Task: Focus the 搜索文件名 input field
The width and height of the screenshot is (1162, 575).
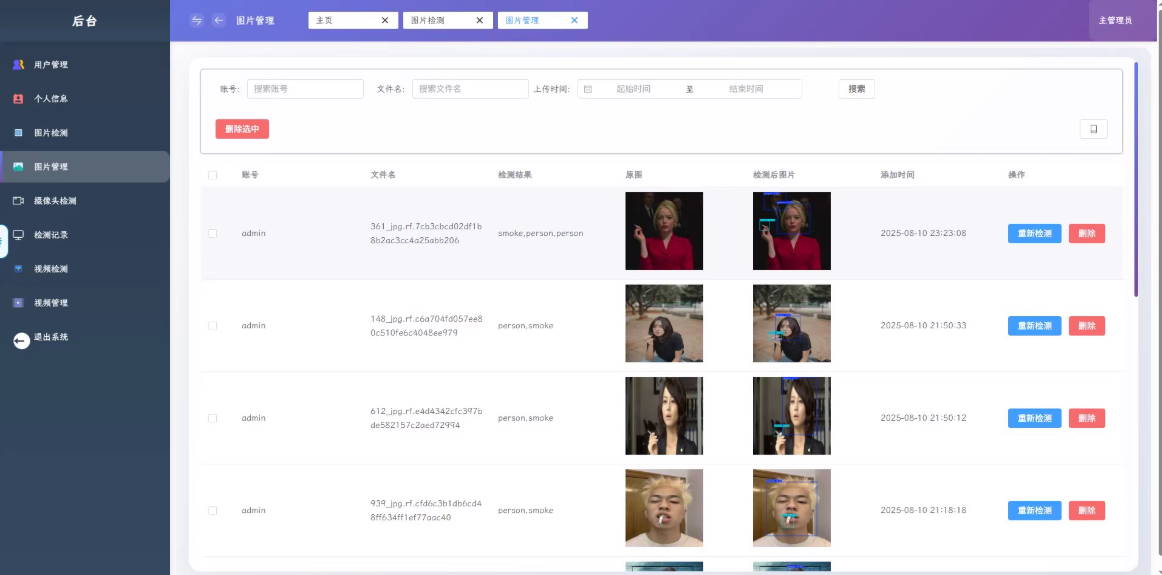Action: (470, 89)
